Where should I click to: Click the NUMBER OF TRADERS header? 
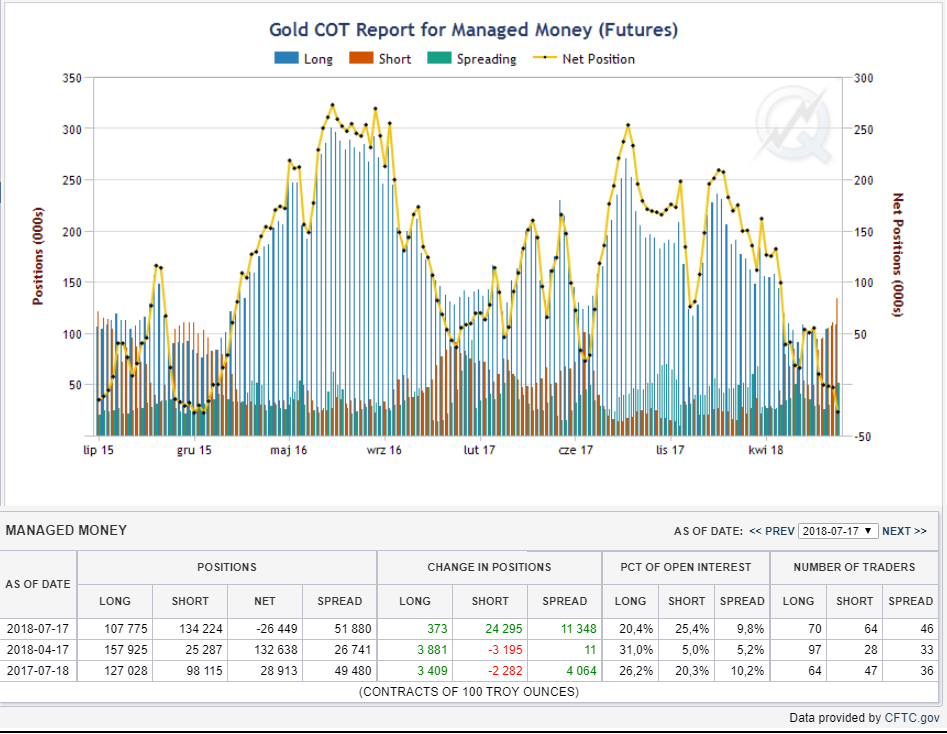click(854, 567)
